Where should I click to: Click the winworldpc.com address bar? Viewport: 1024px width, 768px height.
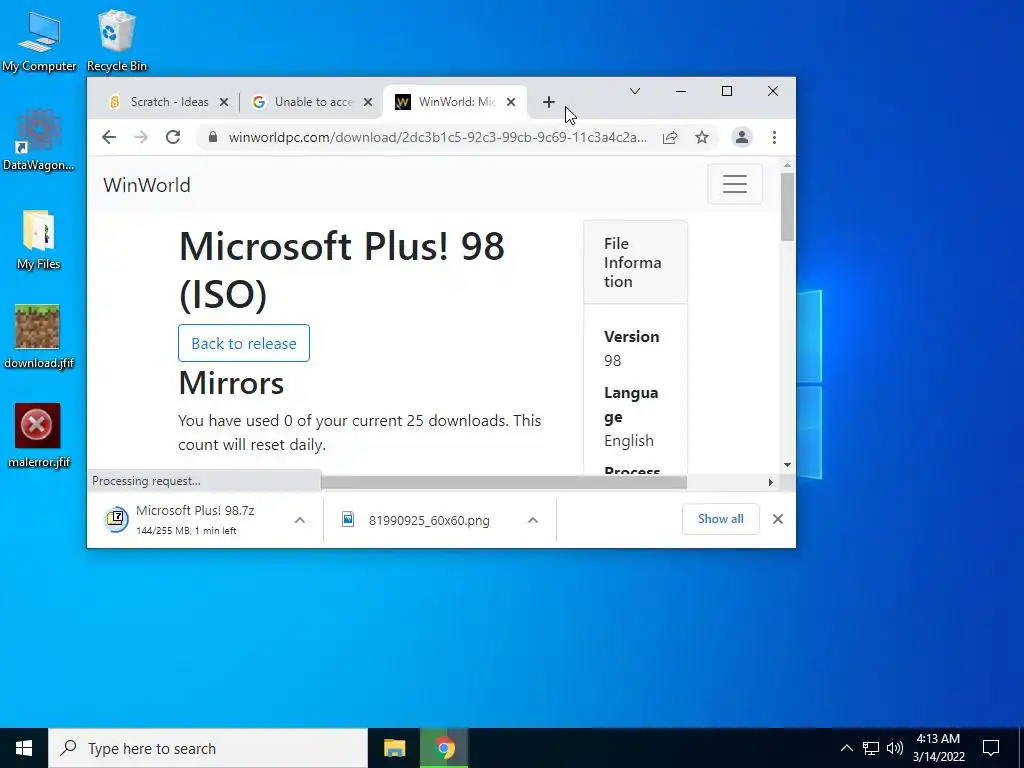click(438, 137)
